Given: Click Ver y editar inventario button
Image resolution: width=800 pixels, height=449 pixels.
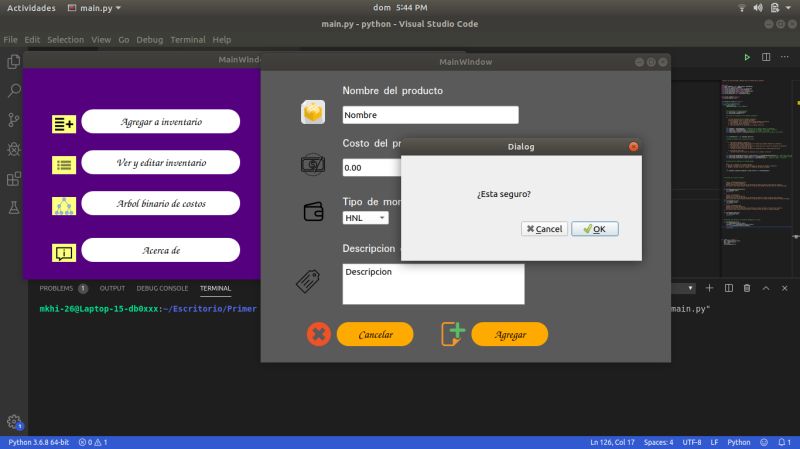Looking at the screenshot, I should 161,162.
